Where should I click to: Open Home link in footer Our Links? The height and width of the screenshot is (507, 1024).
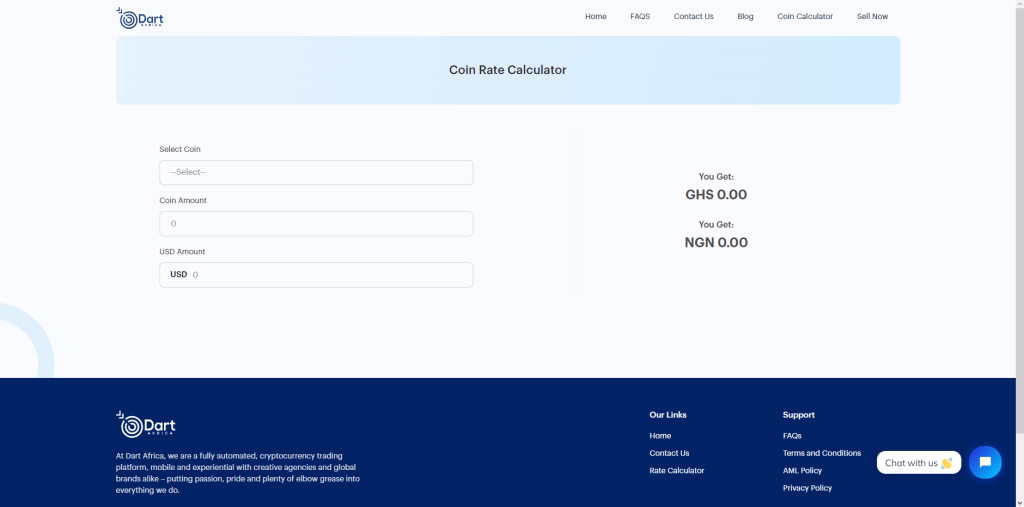pos(660,436)
